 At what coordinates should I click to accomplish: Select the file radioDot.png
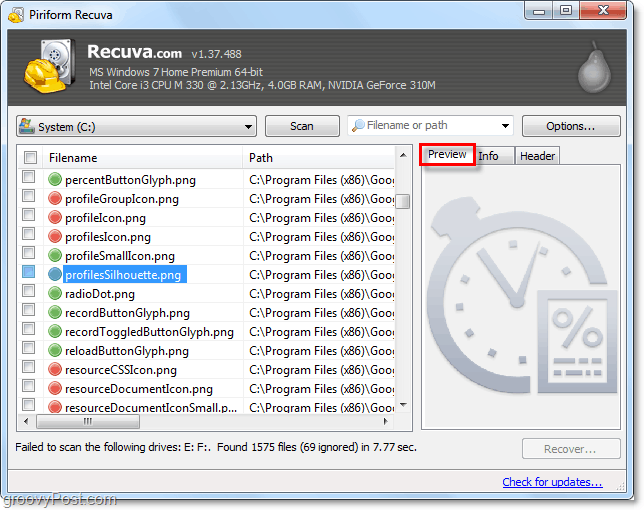[100, 294]
